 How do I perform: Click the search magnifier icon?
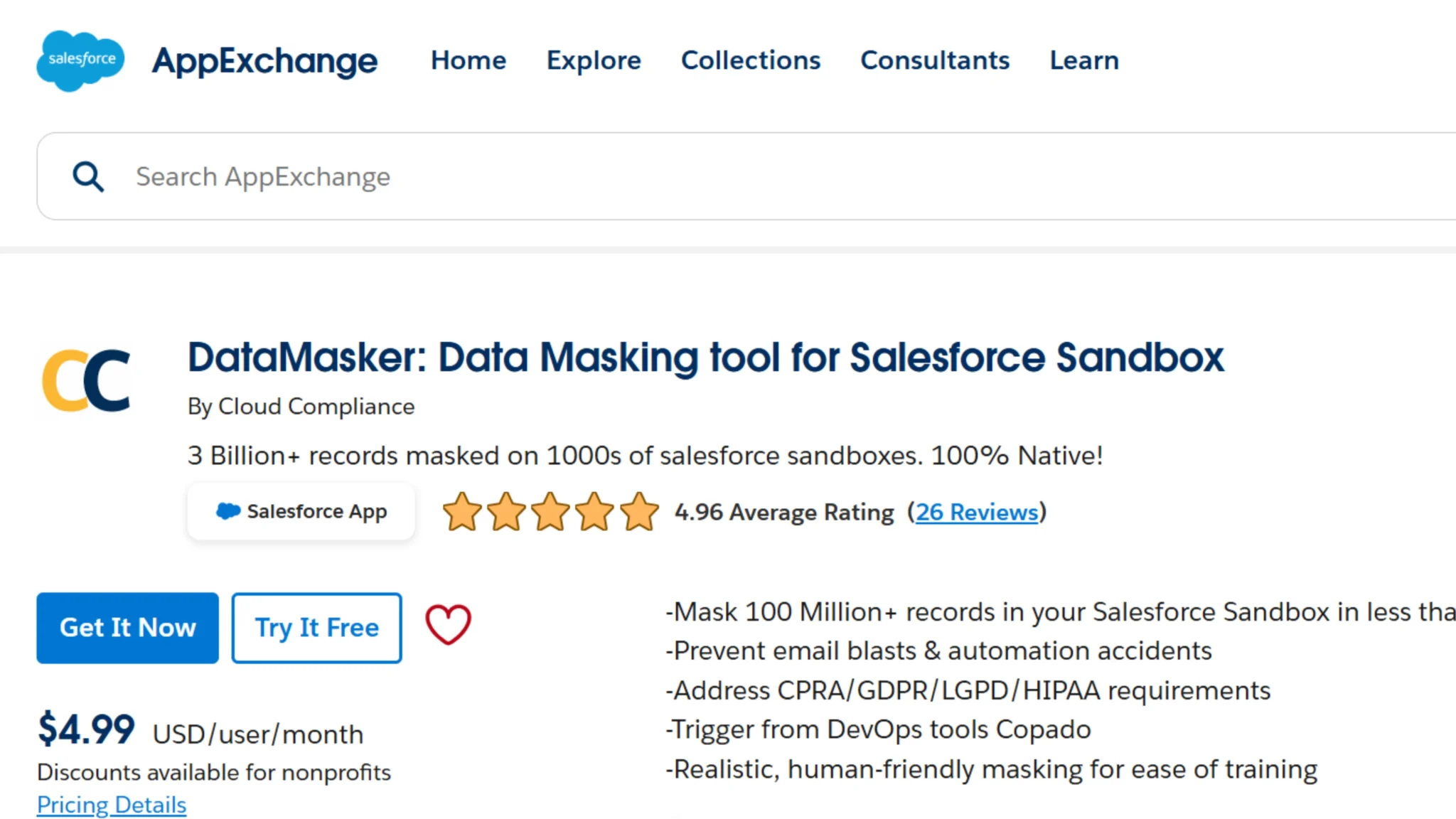[88, 176]
